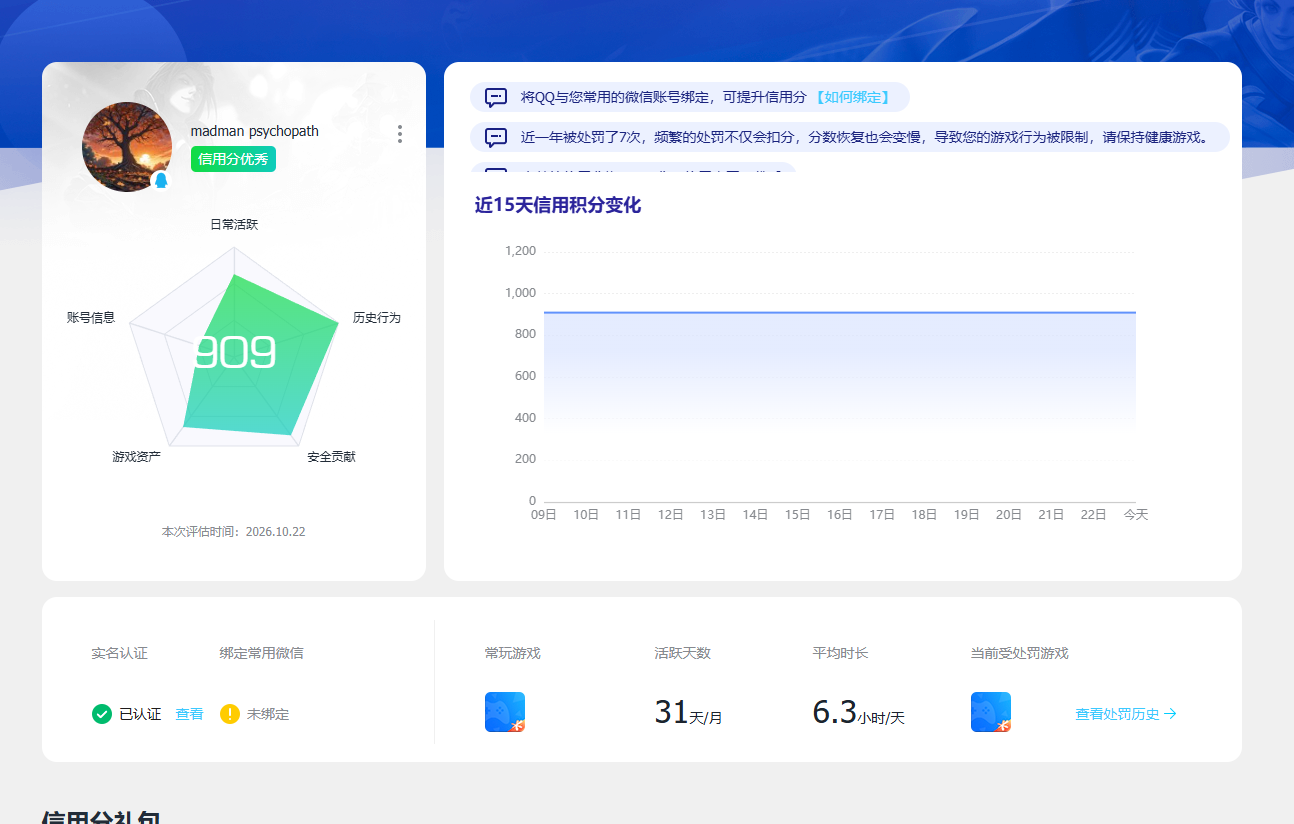Image resolution: width=1294 pixels, height=824 pixels.
Task: Click the yellow warning icon next to 未绑定
Action: [x=230, y=714]
